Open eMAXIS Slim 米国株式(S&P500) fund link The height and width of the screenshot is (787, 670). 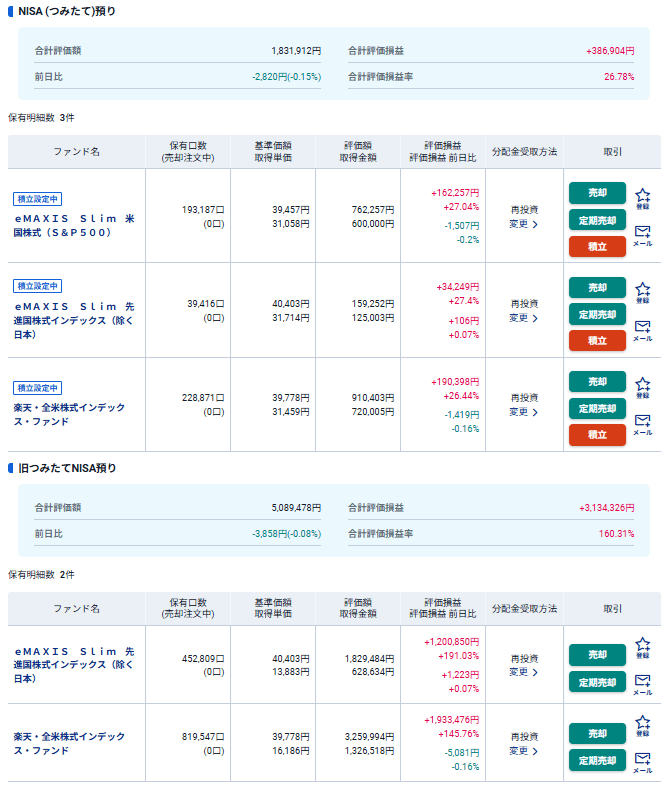click(x=74, y=225)
